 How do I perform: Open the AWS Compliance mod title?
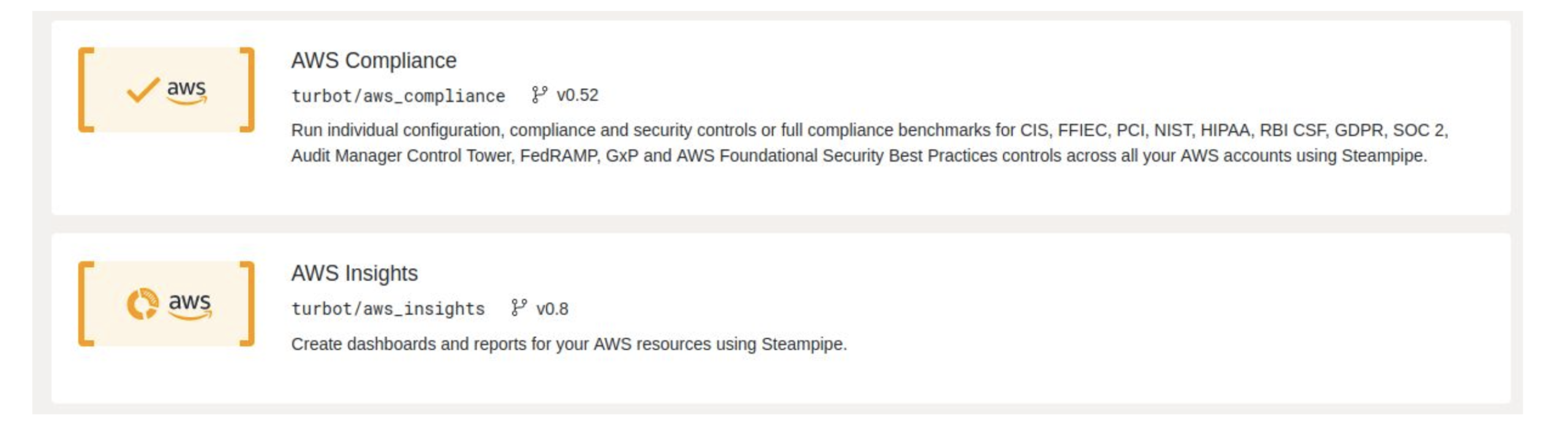(374, 61)
